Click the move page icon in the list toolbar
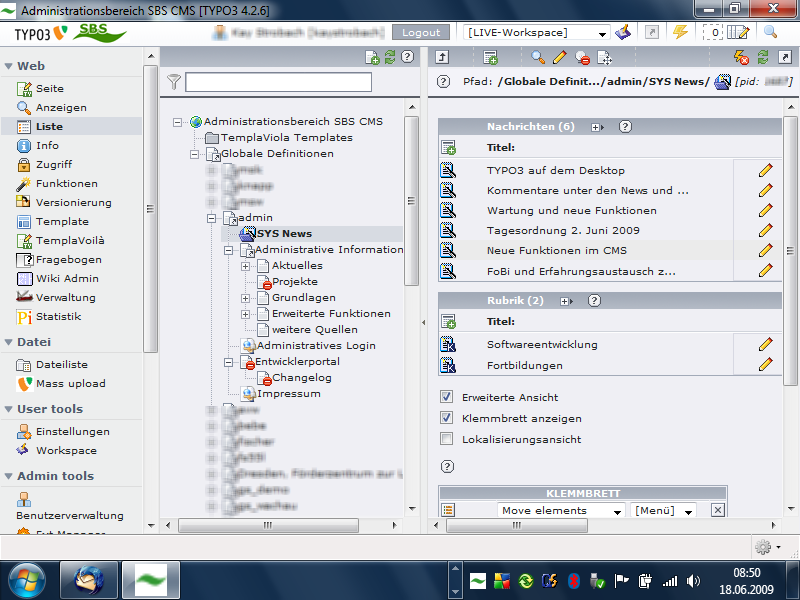Screen dimensions: 800x600 [604, 58]
